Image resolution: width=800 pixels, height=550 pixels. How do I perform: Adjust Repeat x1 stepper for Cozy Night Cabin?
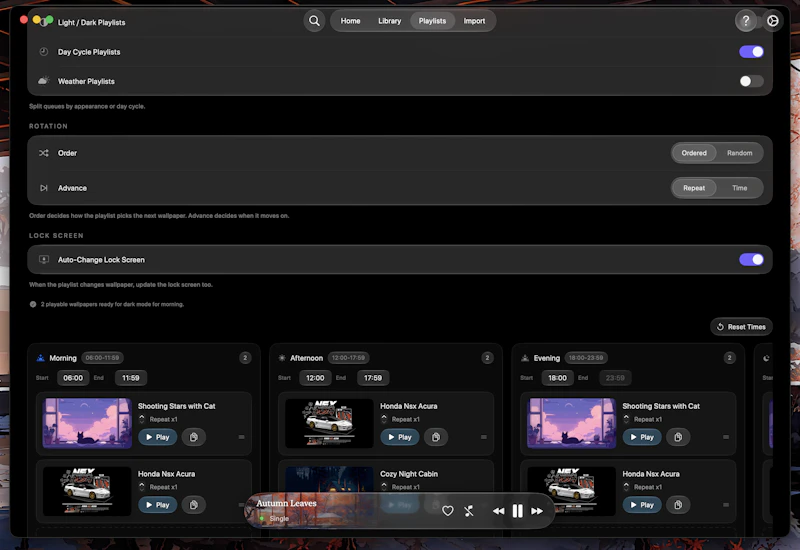tap(384, 487)
